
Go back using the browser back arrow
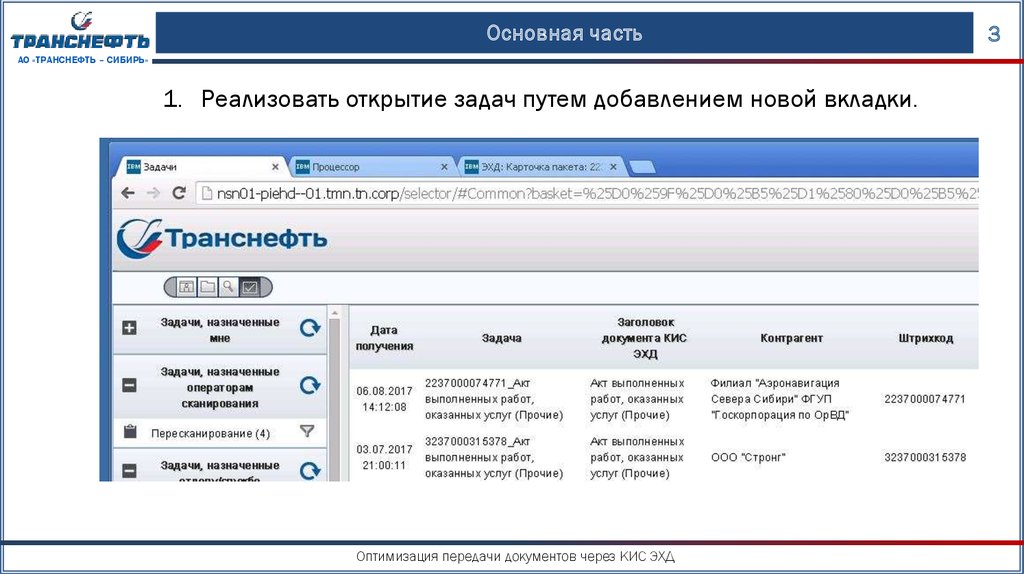tap(128, 193)
